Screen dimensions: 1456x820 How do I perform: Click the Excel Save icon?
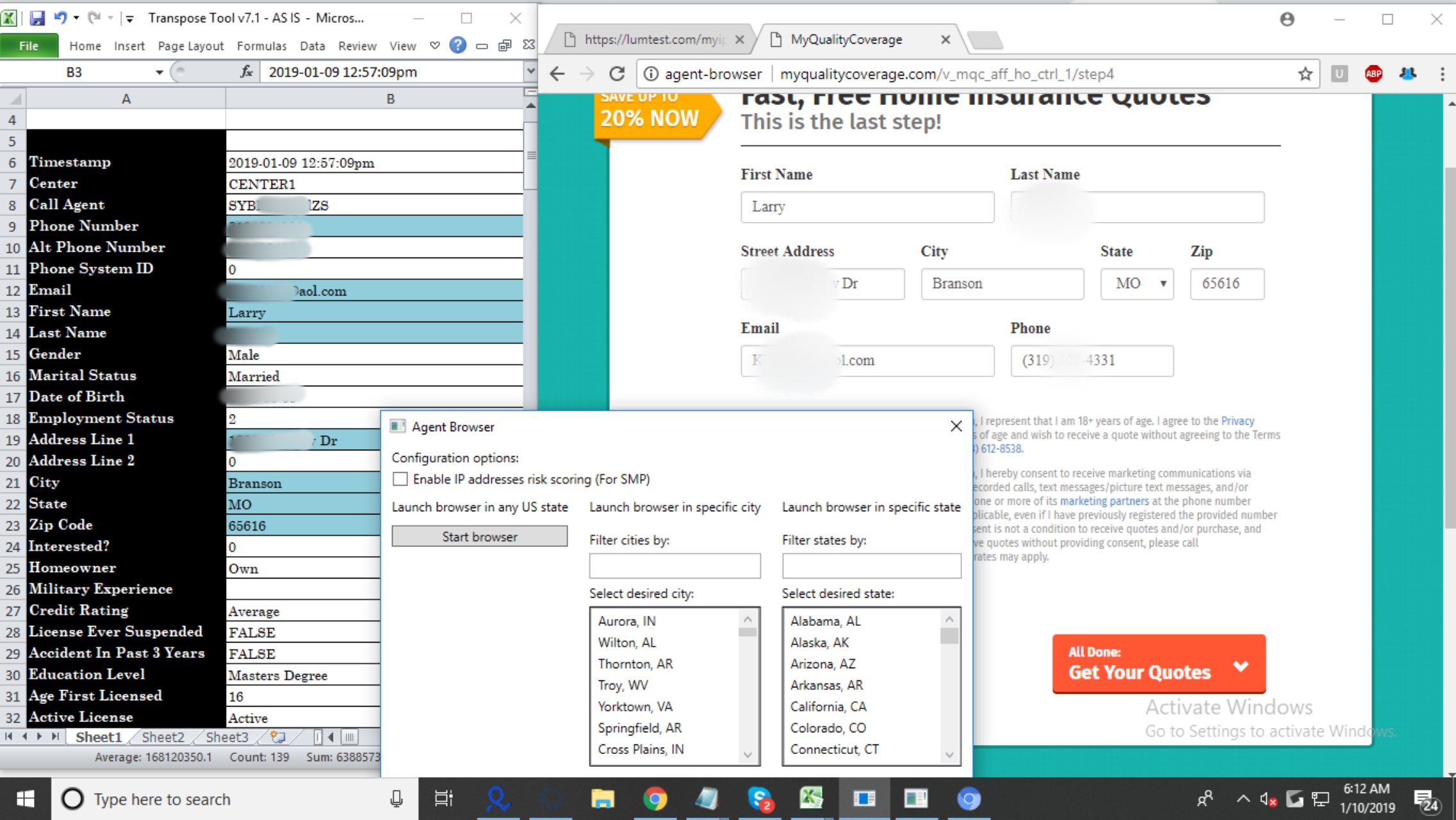pyautogui.click(x=37, y=18)
